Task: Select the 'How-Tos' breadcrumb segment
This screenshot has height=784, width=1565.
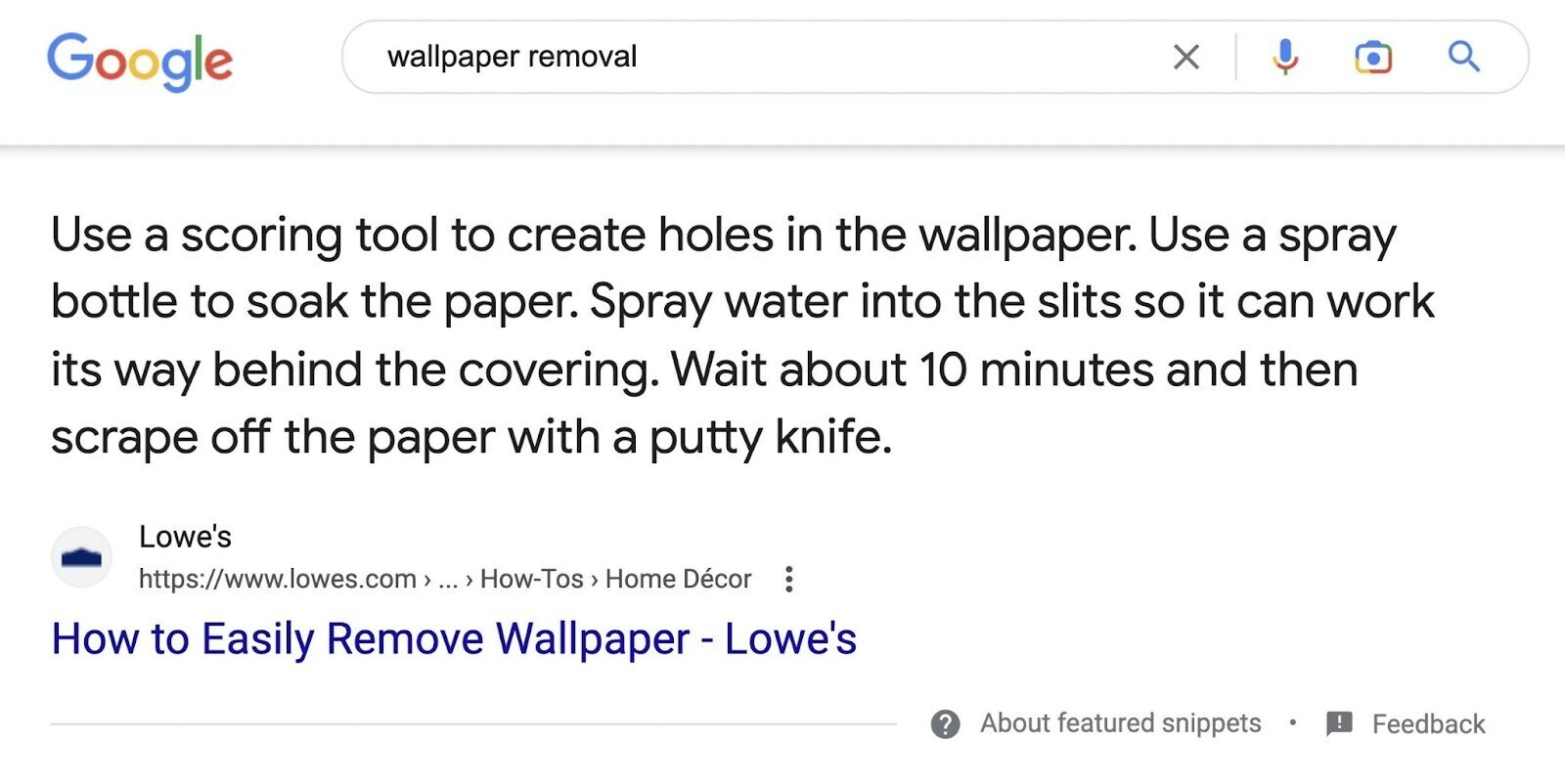Action: click(x=531, y=580)
